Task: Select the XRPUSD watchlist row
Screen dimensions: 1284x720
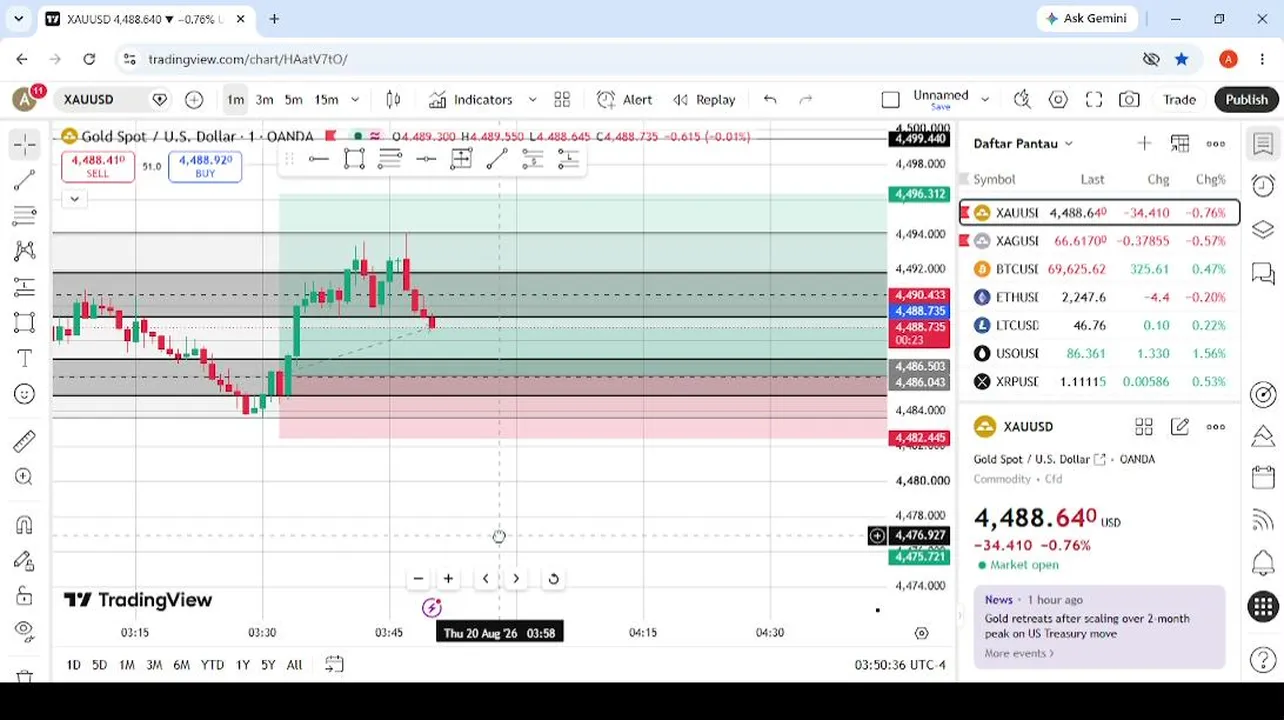Action: coord(1099,381)
